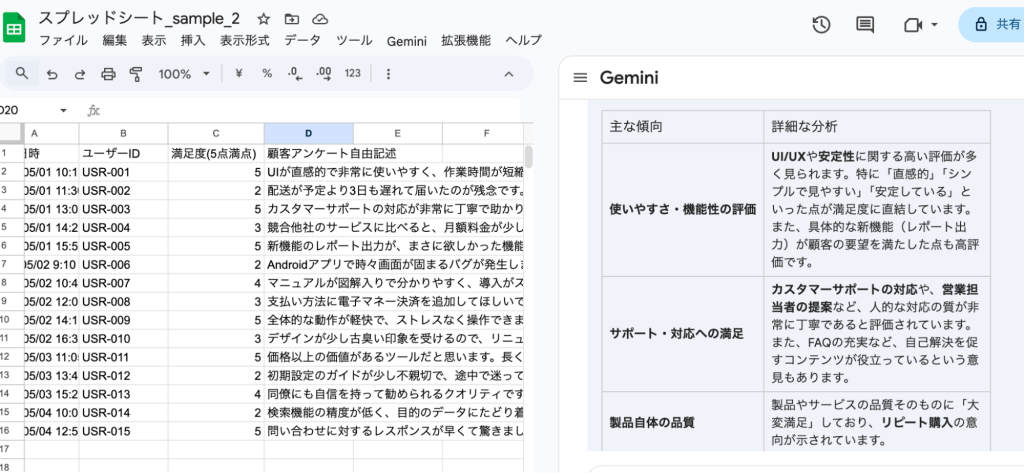Open the 編集 menu
The width and height of the screenshot is (1024, 473).
[115, 41]
